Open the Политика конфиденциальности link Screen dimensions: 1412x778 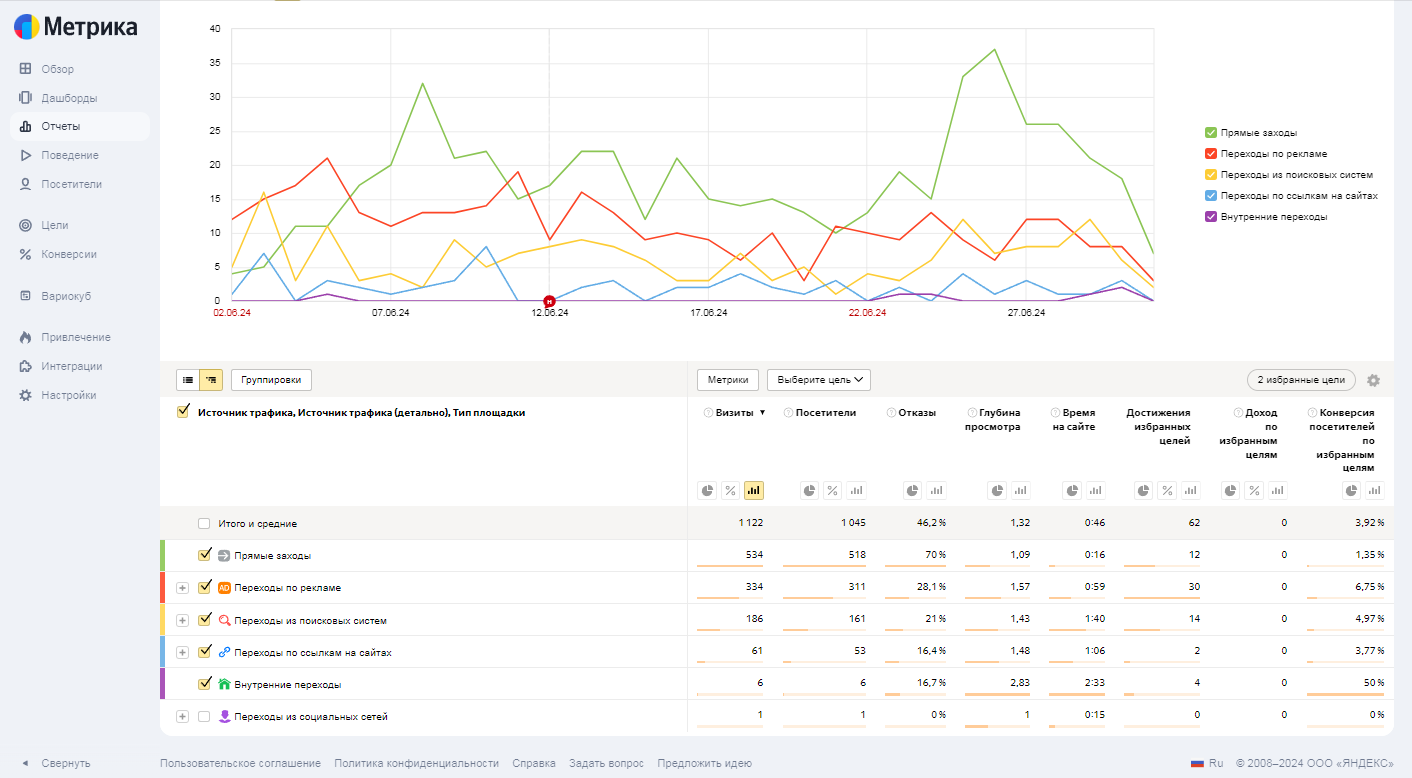(x=416, y=763)
